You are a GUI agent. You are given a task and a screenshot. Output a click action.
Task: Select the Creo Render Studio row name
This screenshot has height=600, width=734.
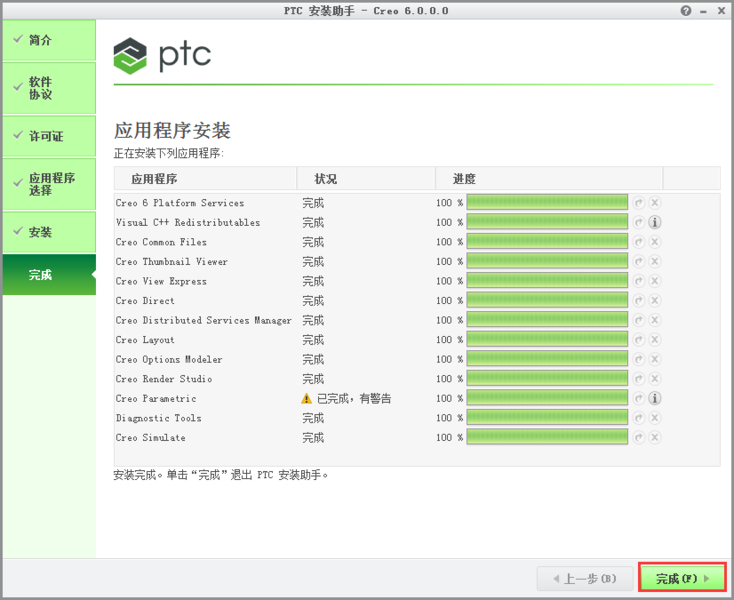pyautogui.click(x=164, y=379)
